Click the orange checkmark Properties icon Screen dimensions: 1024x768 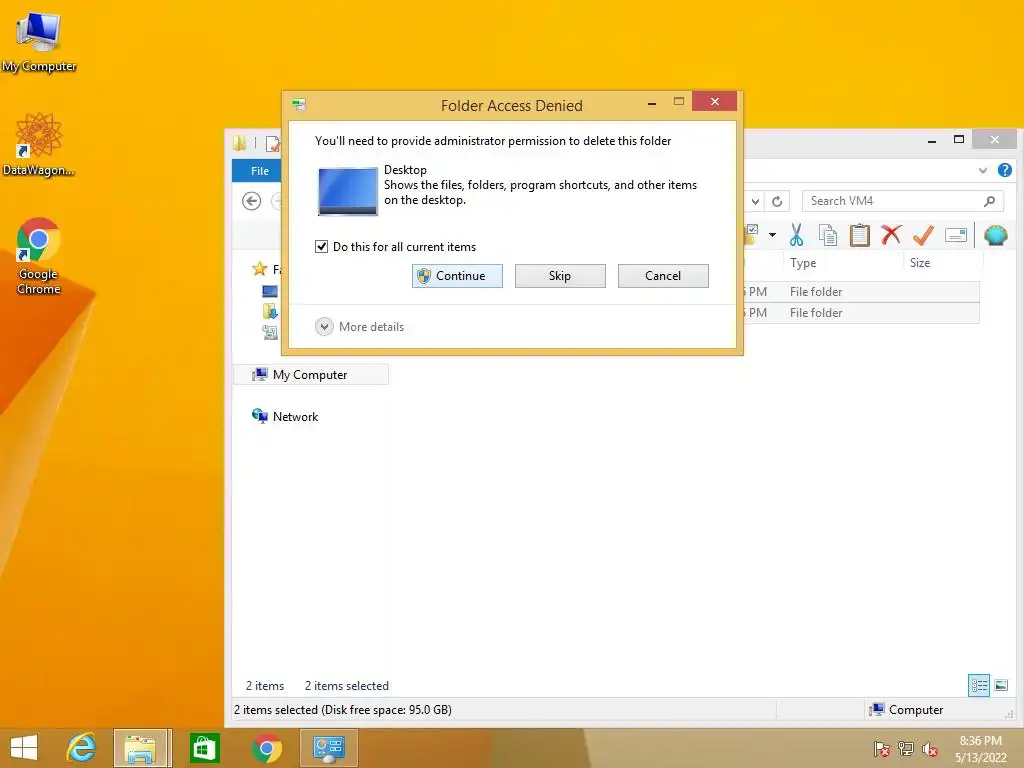tap(923, 235)
